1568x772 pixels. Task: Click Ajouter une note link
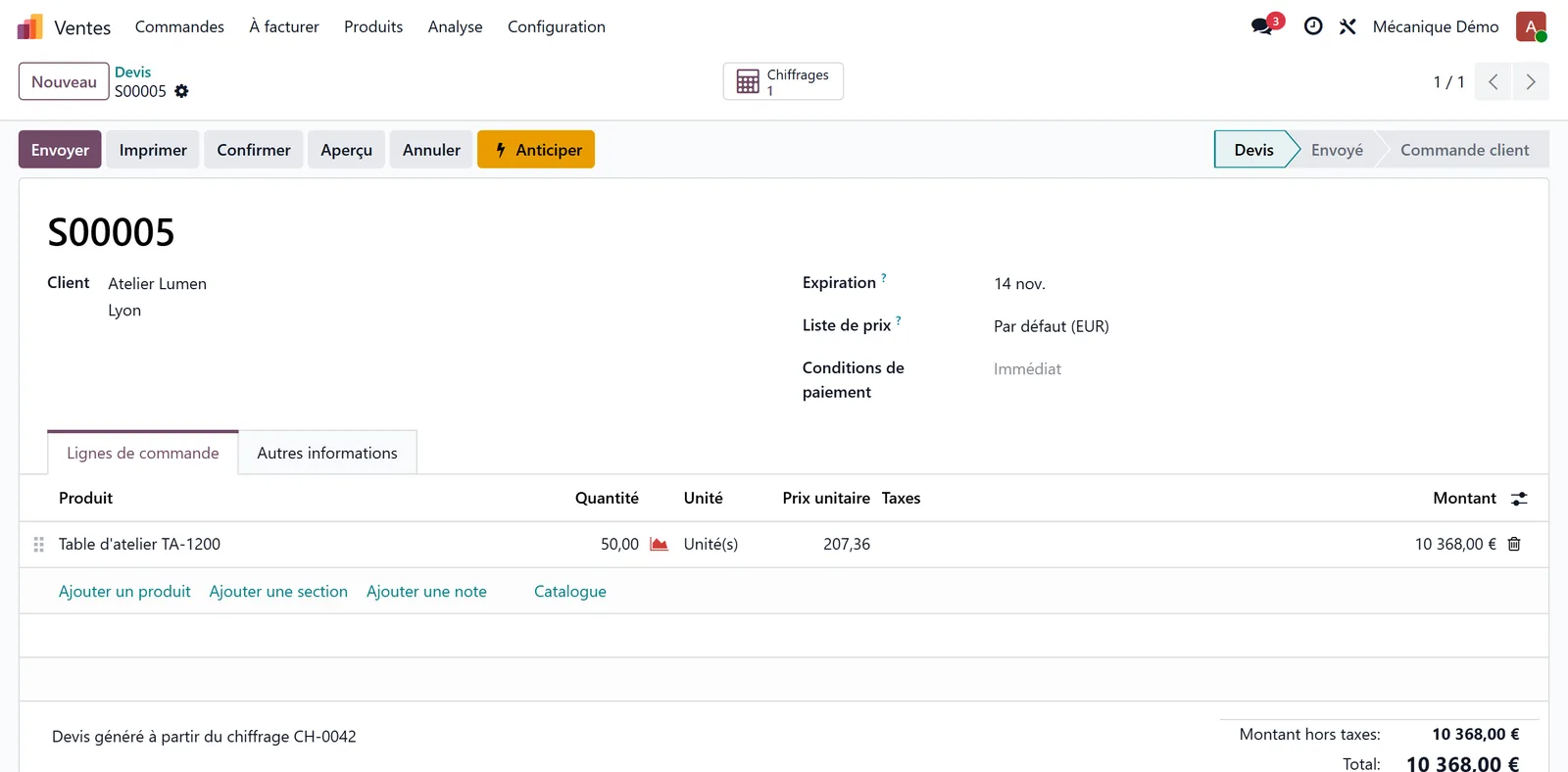(x=426, y=592)
